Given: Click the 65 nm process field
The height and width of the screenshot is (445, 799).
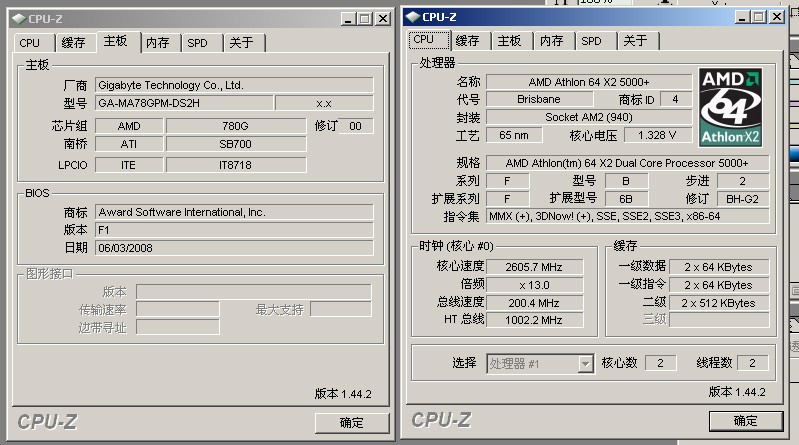Looking at the screenshot, I should pyautogui.click(x=514, y=135).
